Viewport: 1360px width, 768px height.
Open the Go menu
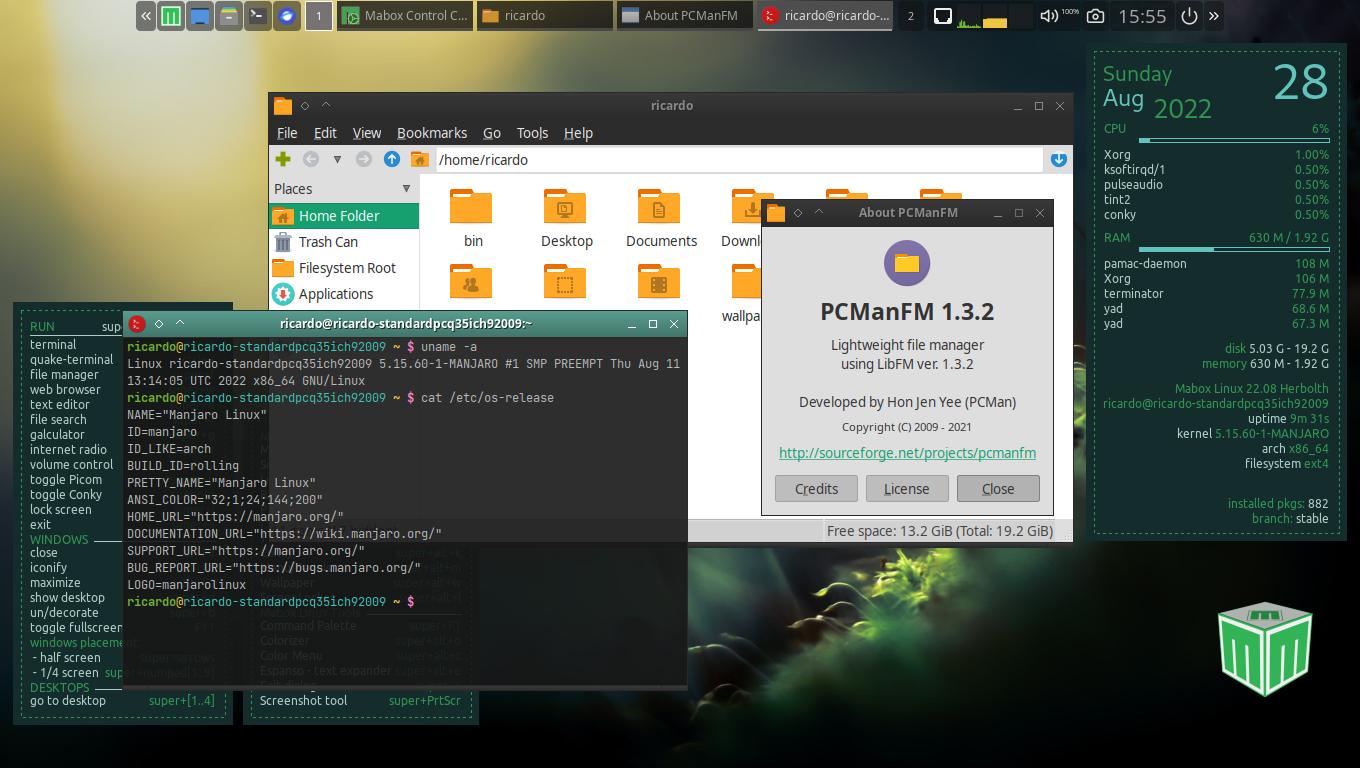(x=492, y=133)
